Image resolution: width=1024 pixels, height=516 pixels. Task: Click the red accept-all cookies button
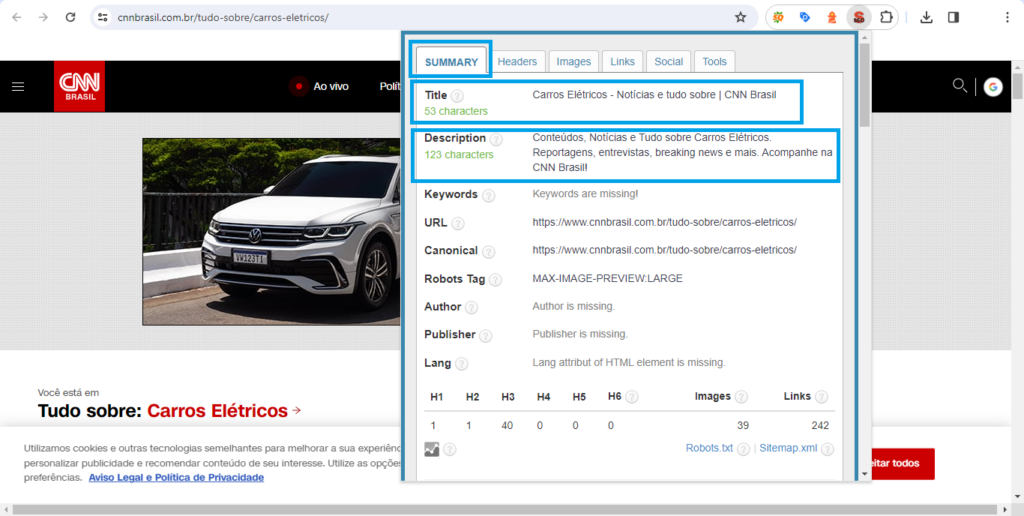pyautogui.click(x=901, y=464)
